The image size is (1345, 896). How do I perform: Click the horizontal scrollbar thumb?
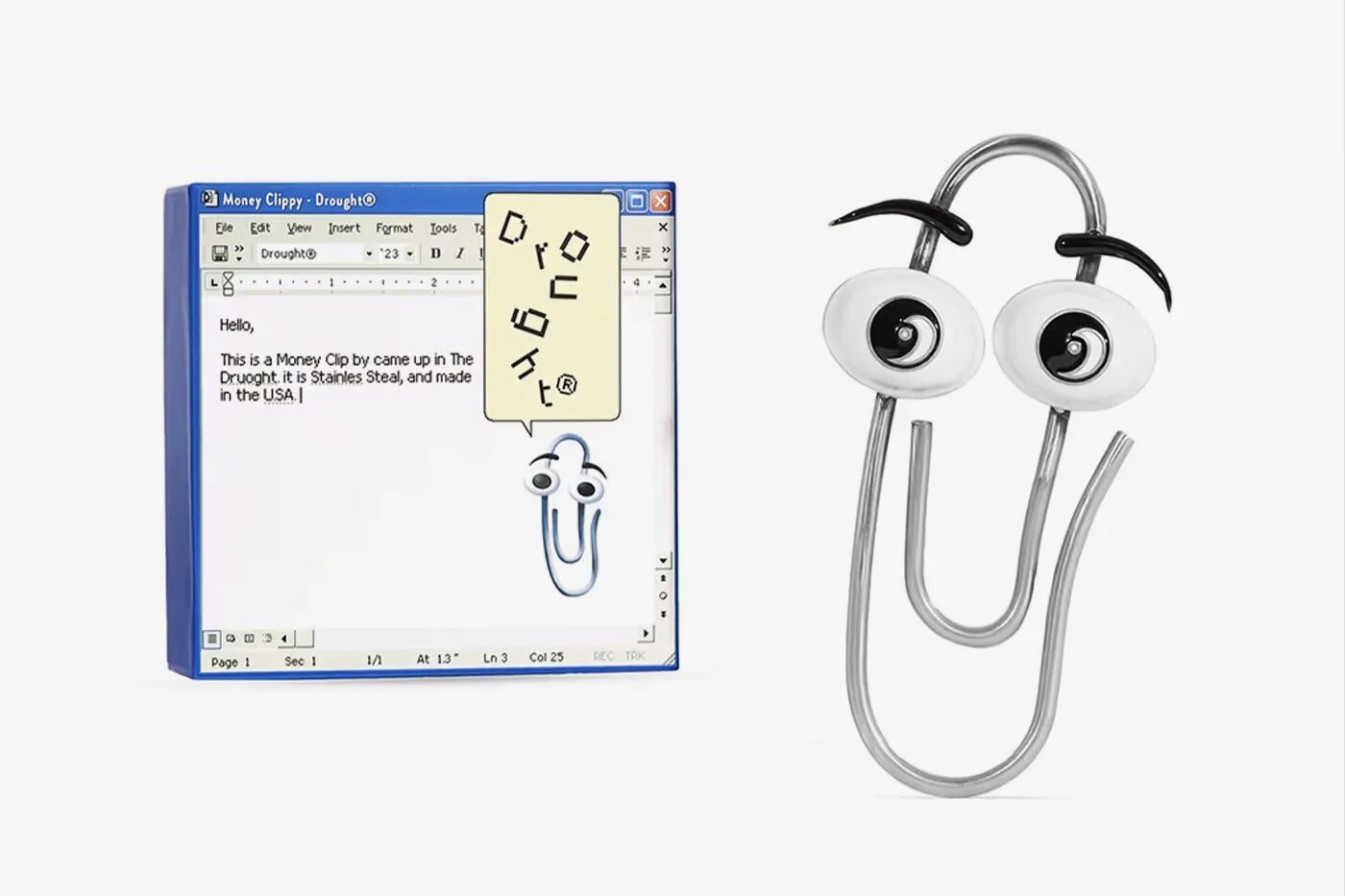click(304, 638)
